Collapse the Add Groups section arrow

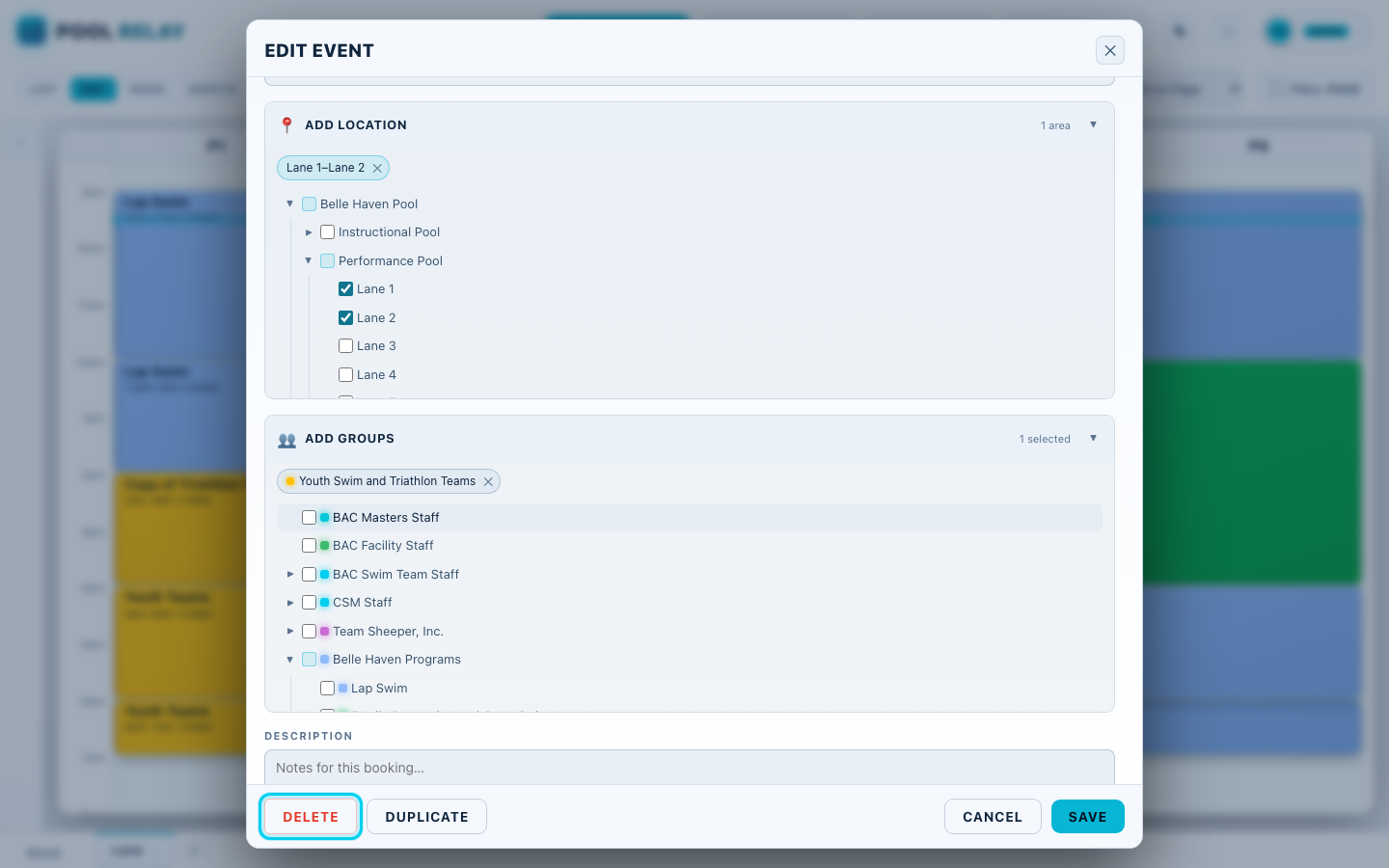click(1093, 438)
